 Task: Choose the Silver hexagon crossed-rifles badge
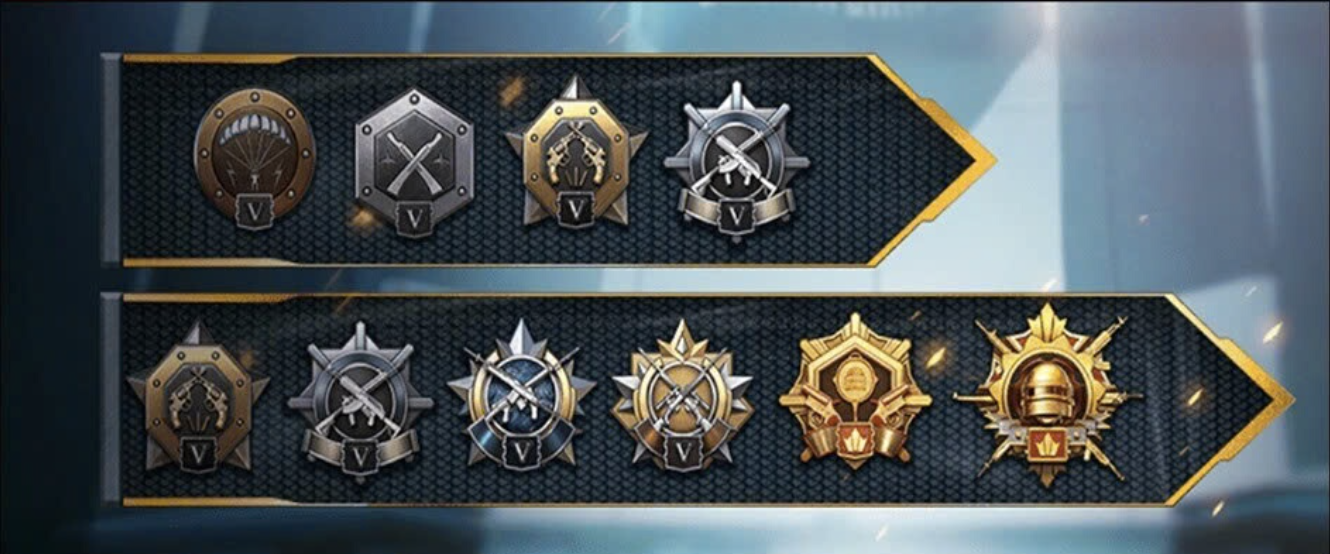pyautogui.click(x=414, y=160)
